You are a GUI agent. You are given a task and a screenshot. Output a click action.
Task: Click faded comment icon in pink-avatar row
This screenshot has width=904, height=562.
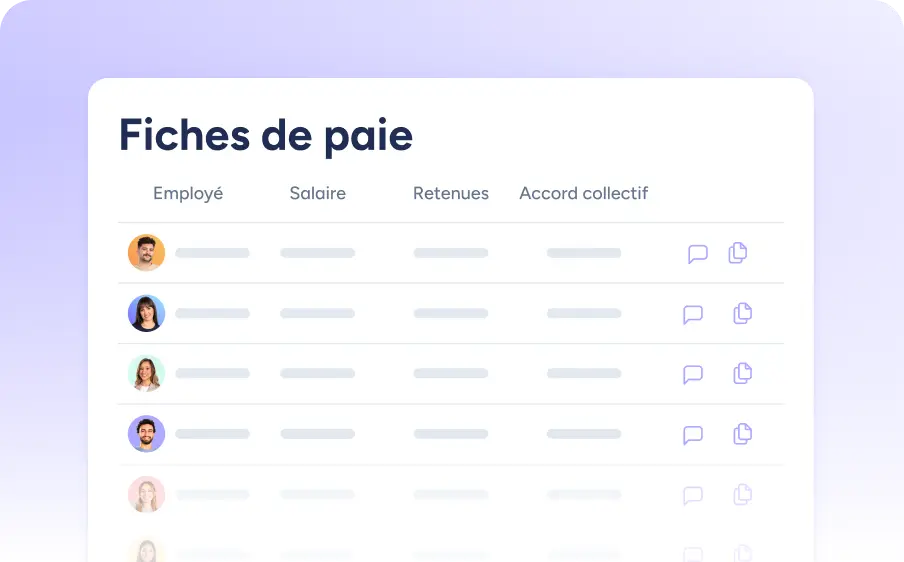(692, 495)
